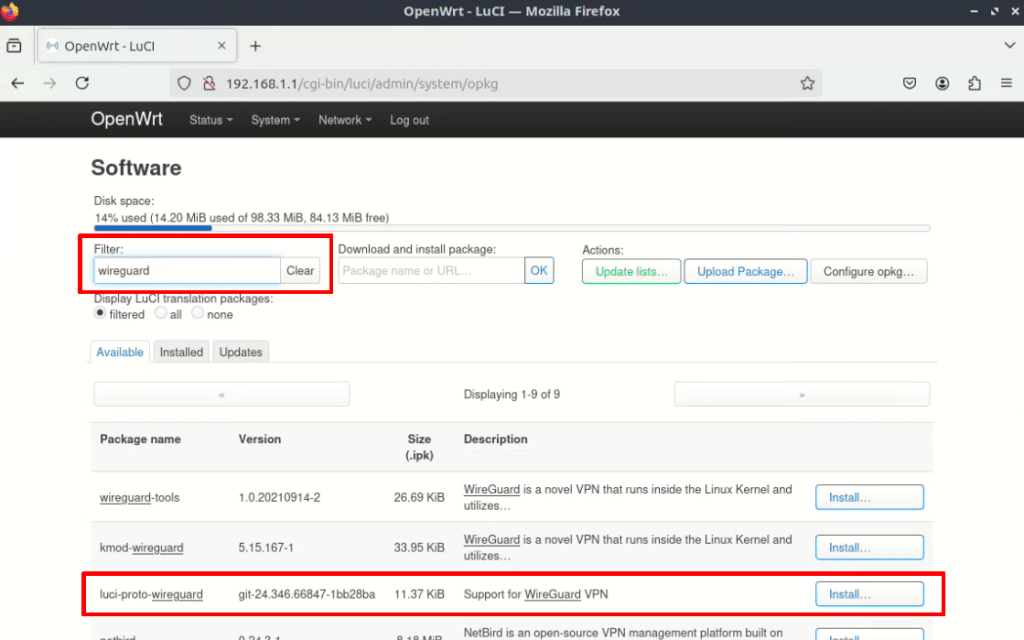Click the next page » button
The image size is (1024, 640).
[802, 394]
